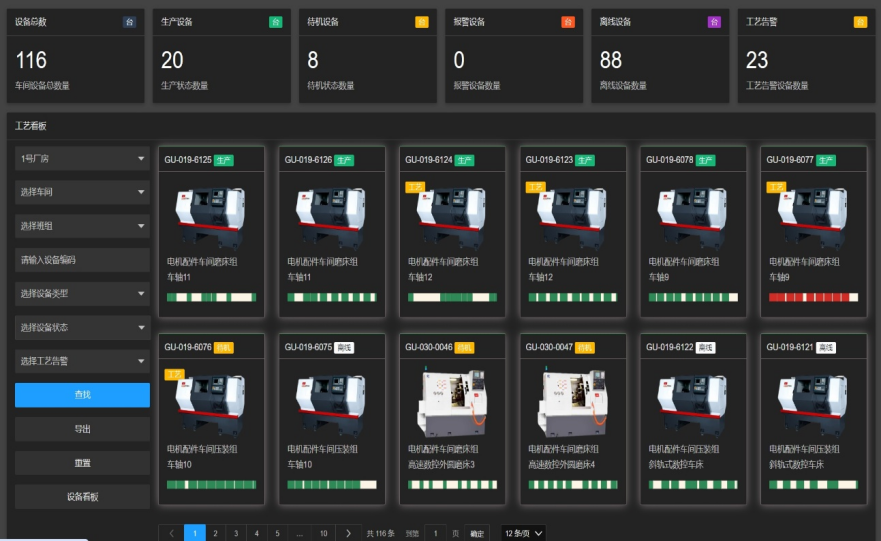Viewport: 881px width, 541px height.
Task: Open the 选择工艺告警 dropdown
Action: click(82, 361)
